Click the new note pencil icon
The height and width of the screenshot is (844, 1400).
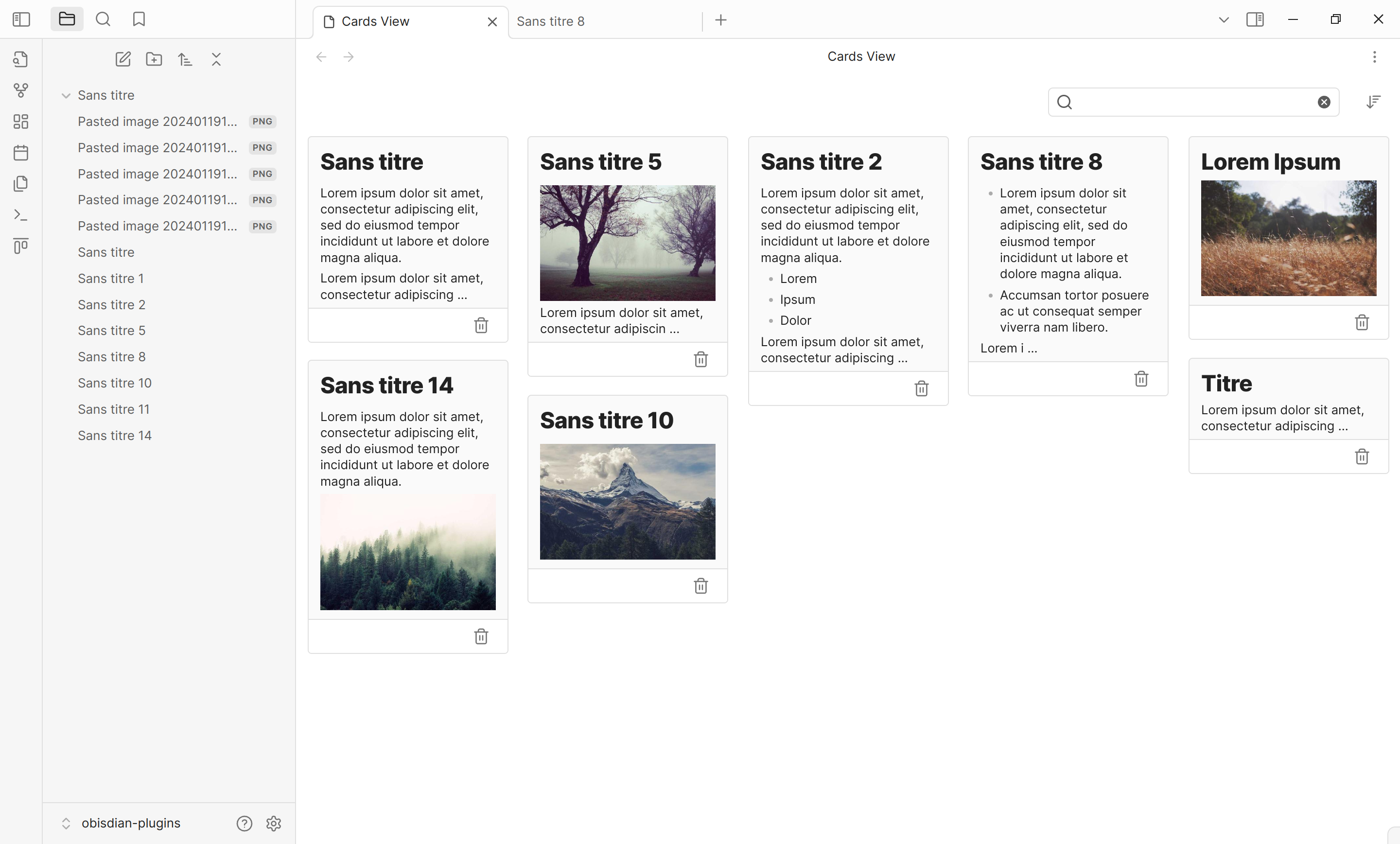(123, 59)
